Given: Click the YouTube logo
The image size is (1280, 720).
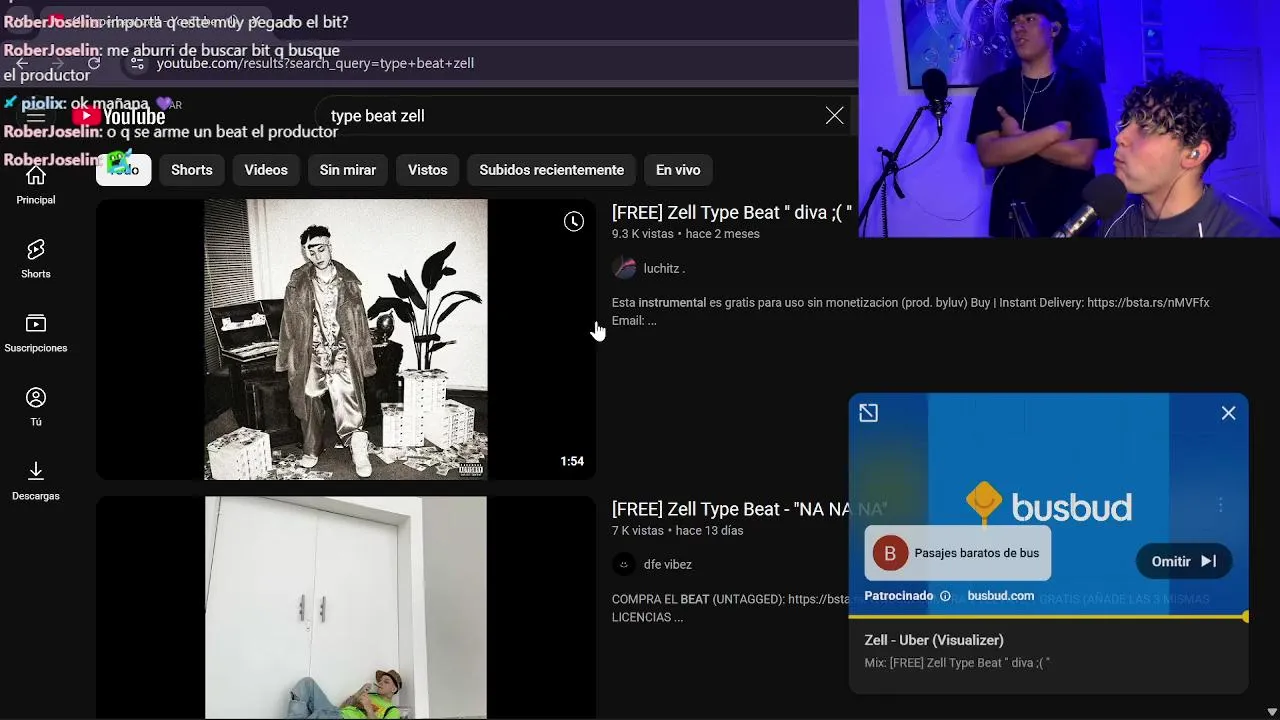Looking at the screenshot, I should [x=119, y=116].
